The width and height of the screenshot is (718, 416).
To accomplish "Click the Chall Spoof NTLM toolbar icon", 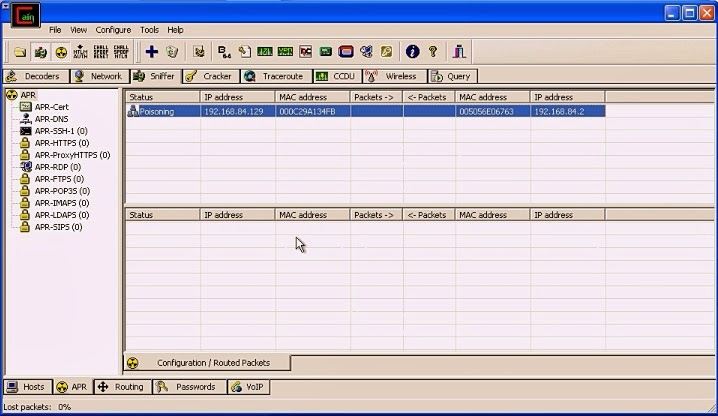I will coord(121,52).
